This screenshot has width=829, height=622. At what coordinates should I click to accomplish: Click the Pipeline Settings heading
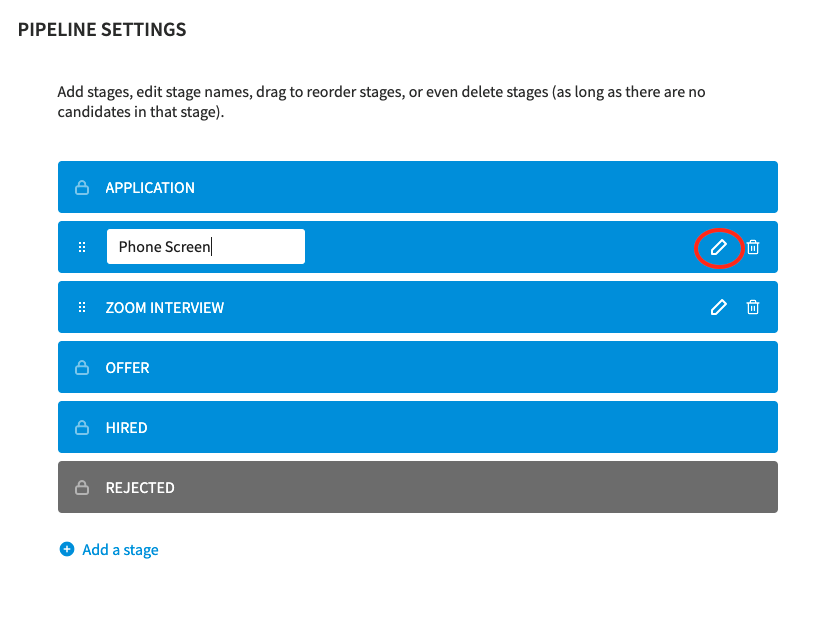[102, 30]
